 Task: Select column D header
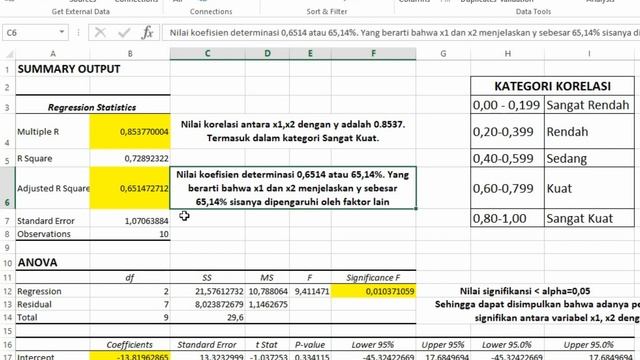click(x=267, y=53)
